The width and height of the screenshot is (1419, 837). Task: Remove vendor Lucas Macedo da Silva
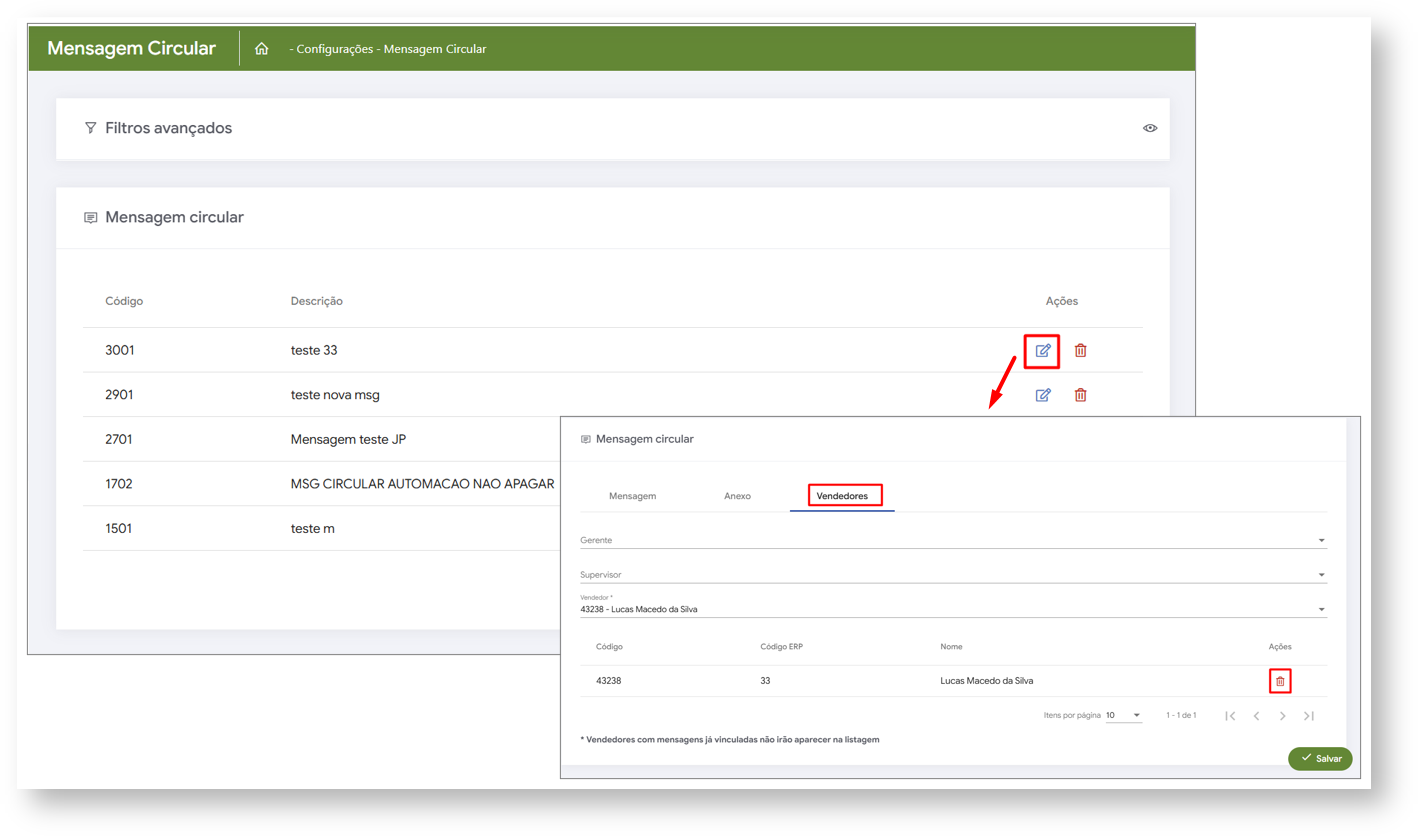(x=1280, y=681)
